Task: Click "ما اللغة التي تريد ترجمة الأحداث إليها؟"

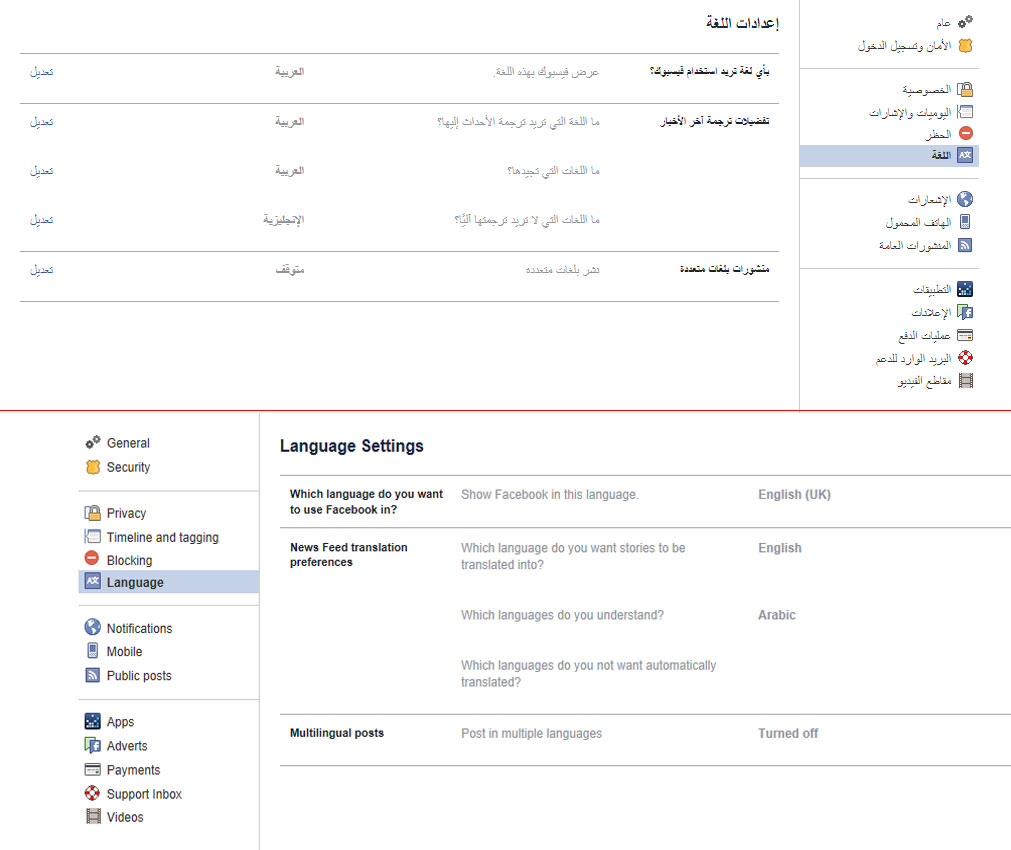Action: point(518,121)
